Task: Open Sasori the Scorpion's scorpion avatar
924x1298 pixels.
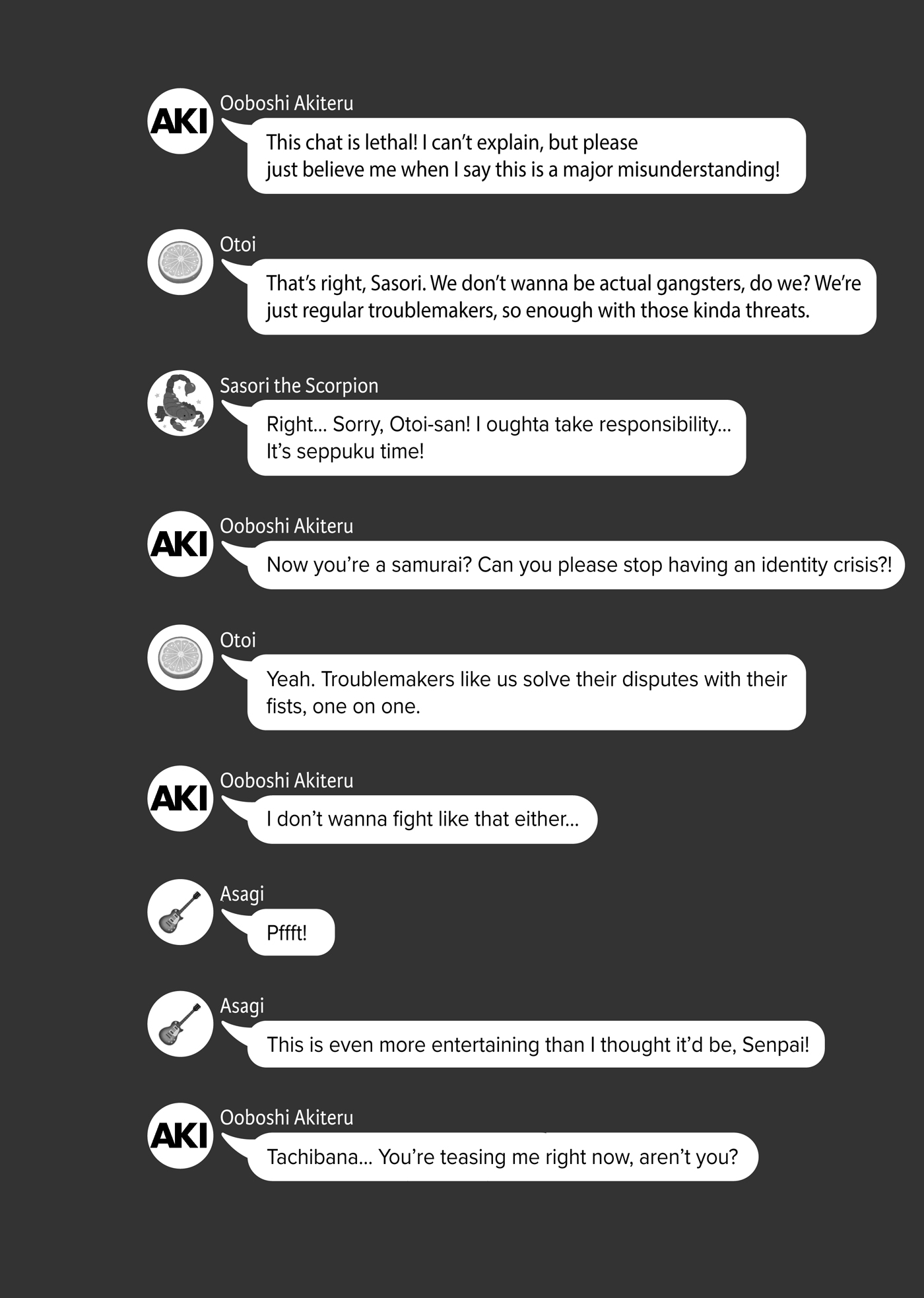Action: [x=180, y=403]
